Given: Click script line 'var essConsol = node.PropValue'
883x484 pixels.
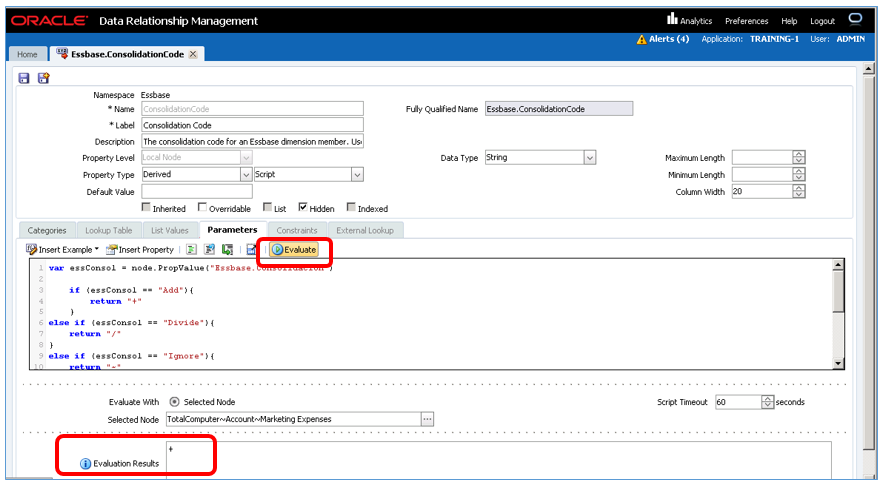Looking at the screenshot, I should click(191, 268).
